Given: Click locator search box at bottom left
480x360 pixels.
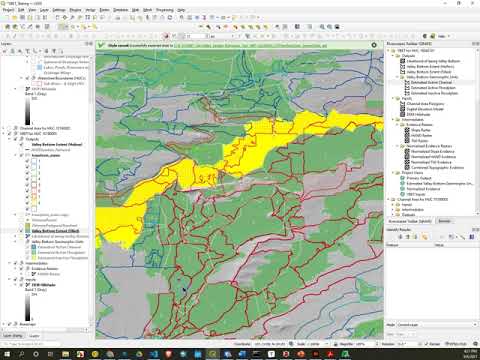Looking at the screenshot, I should [x=30, y=344].
